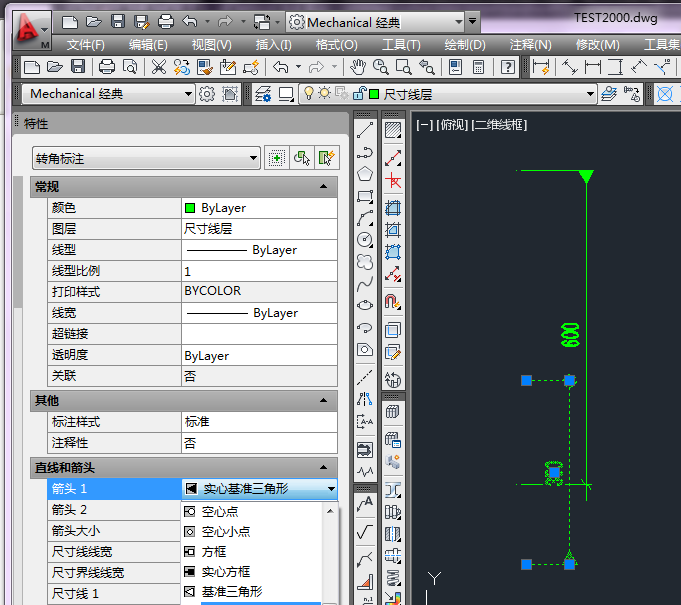Toggle the layer lightbulb on/off icon

coord(309,94)
